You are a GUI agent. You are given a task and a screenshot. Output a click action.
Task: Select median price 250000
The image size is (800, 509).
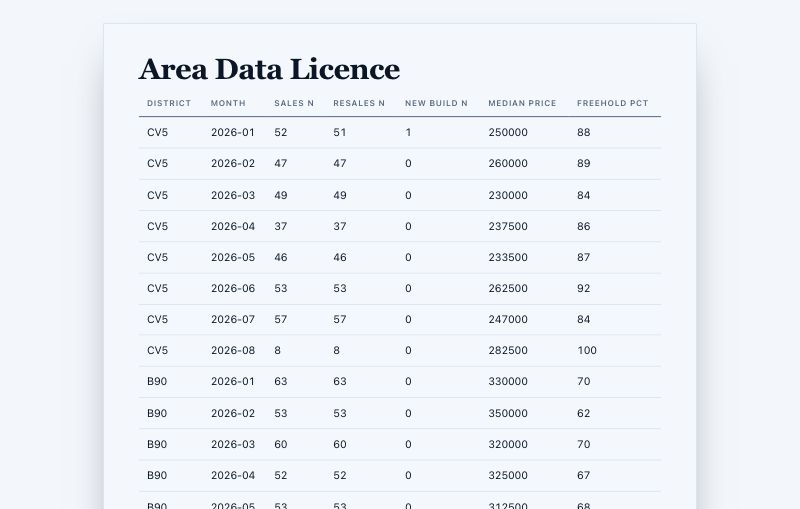pos(508,133)
